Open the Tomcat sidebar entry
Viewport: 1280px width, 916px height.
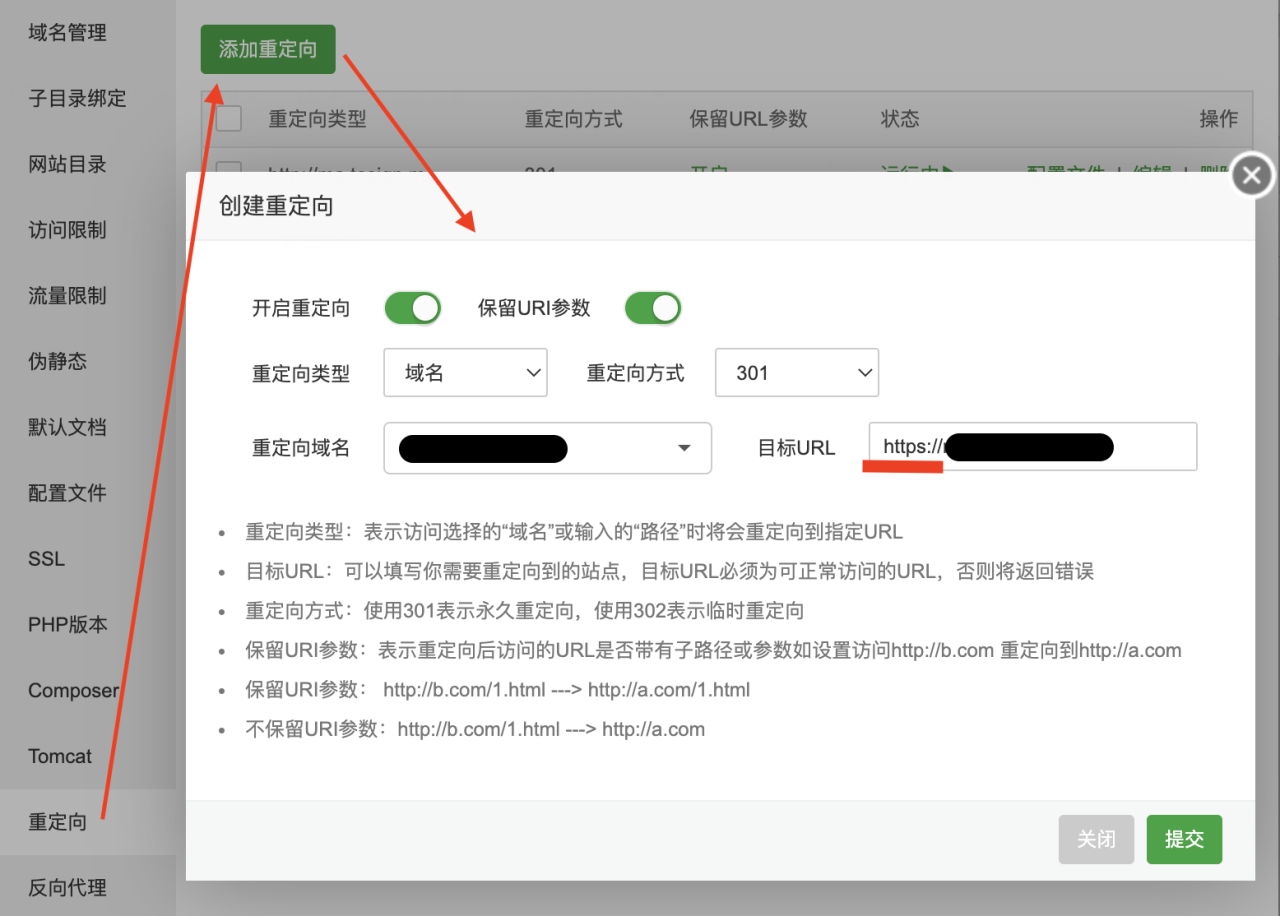(x=59, y=756)
